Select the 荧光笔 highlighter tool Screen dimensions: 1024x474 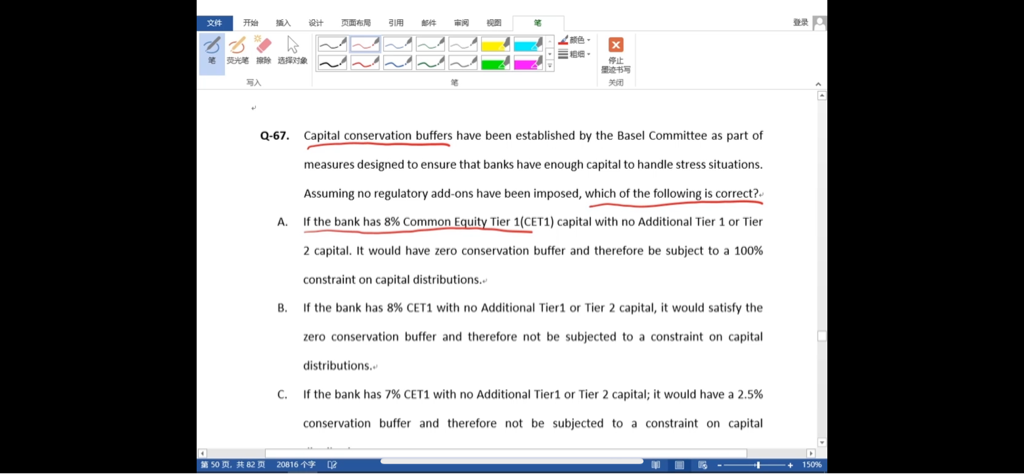pyautogui.click(x=237, y=50)
